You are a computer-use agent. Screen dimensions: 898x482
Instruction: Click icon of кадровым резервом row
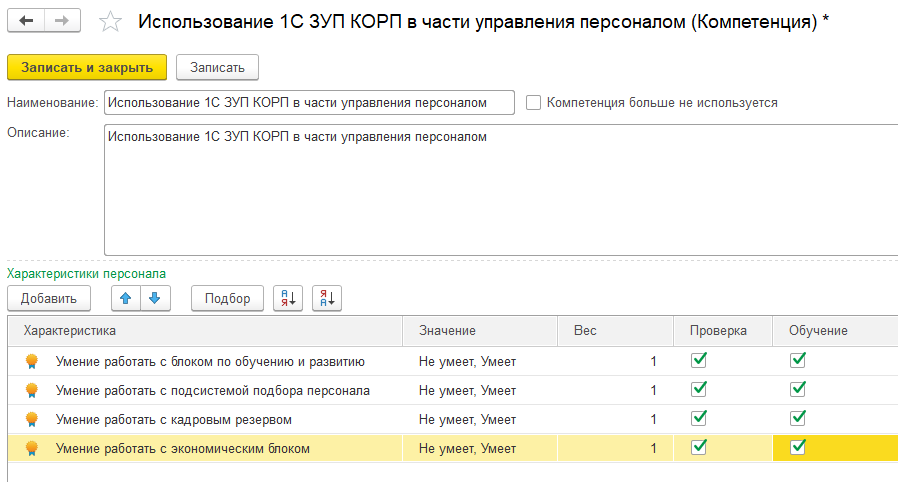32,420
